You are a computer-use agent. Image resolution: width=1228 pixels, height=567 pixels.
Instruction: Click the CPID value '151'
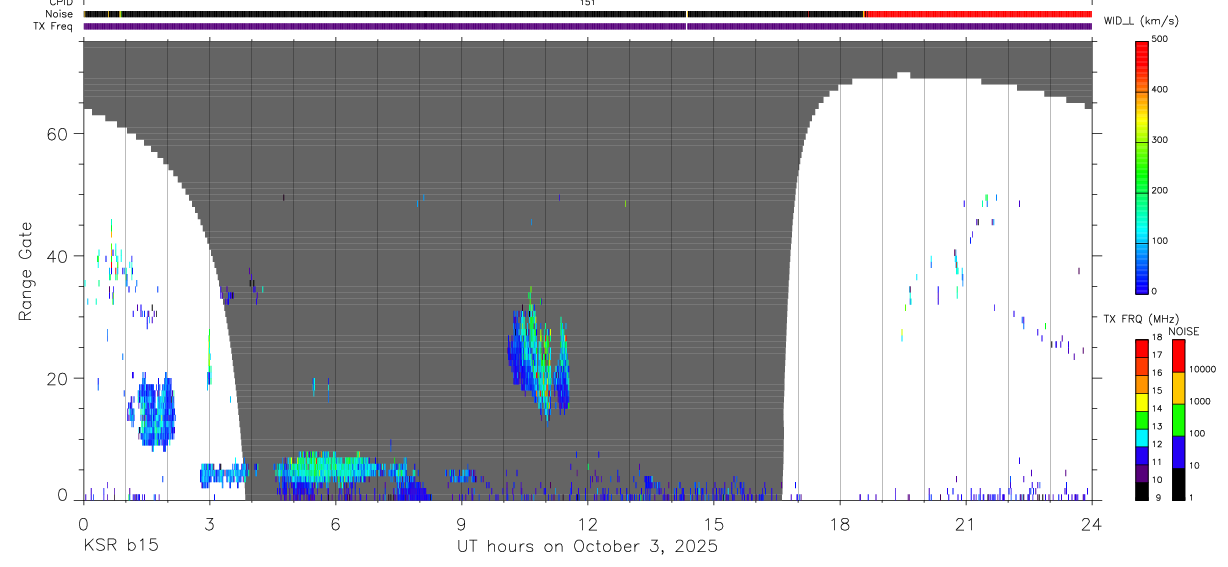pyautogui.click(x=587, y=3)
